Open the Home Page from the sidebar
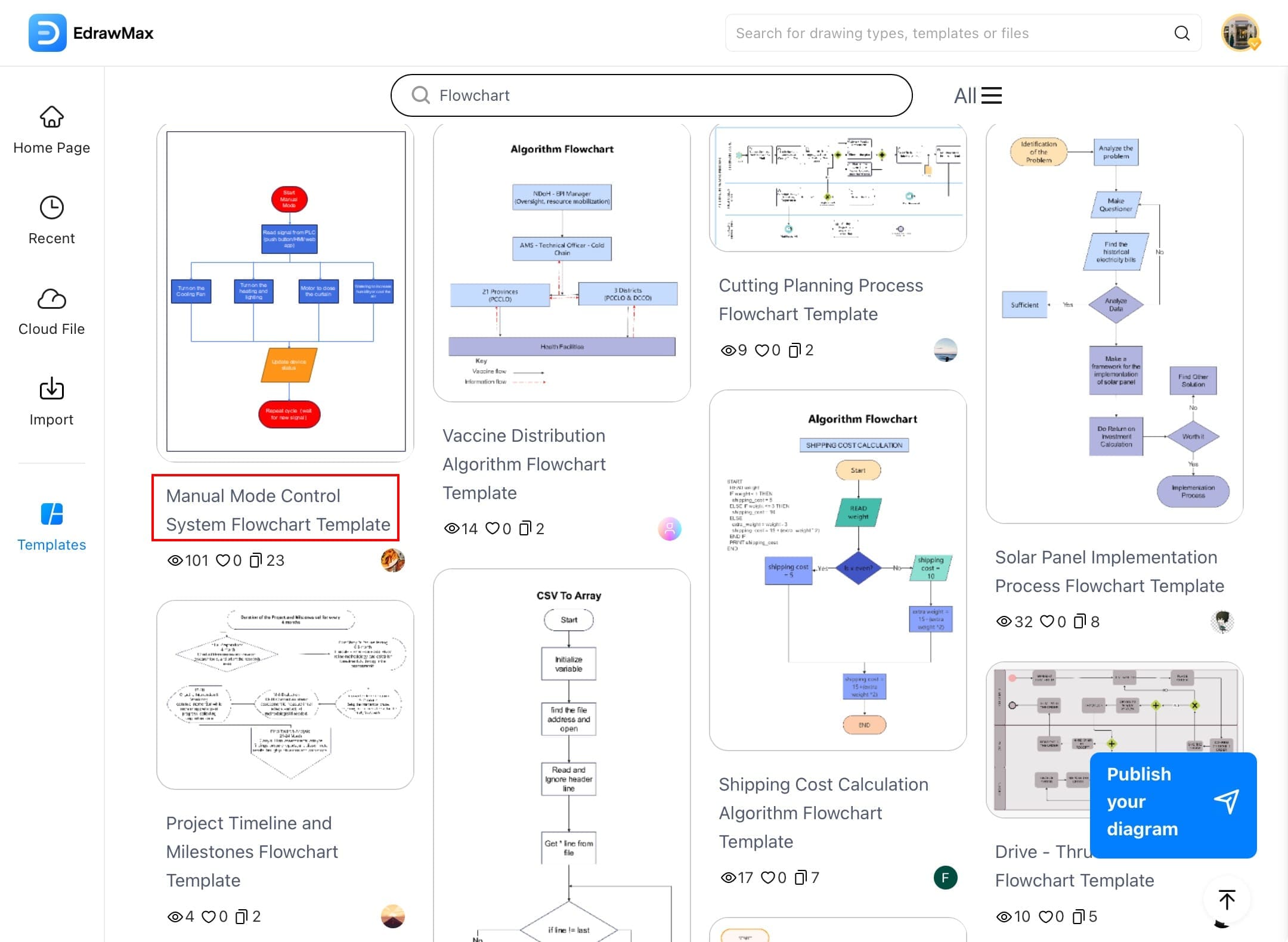The height and width of the screenshot is (942, 1288). (x=51, y=131)
